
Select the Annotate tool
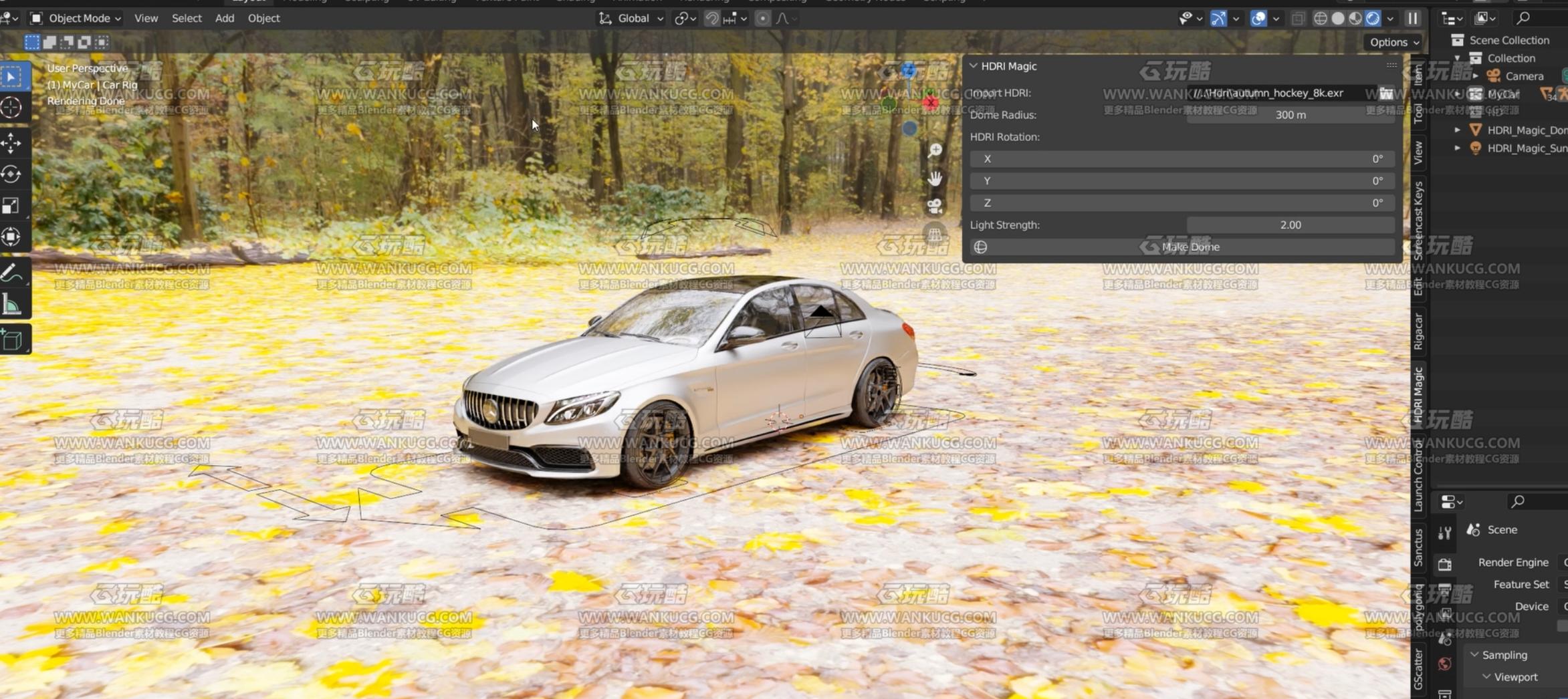pos(12,273)
